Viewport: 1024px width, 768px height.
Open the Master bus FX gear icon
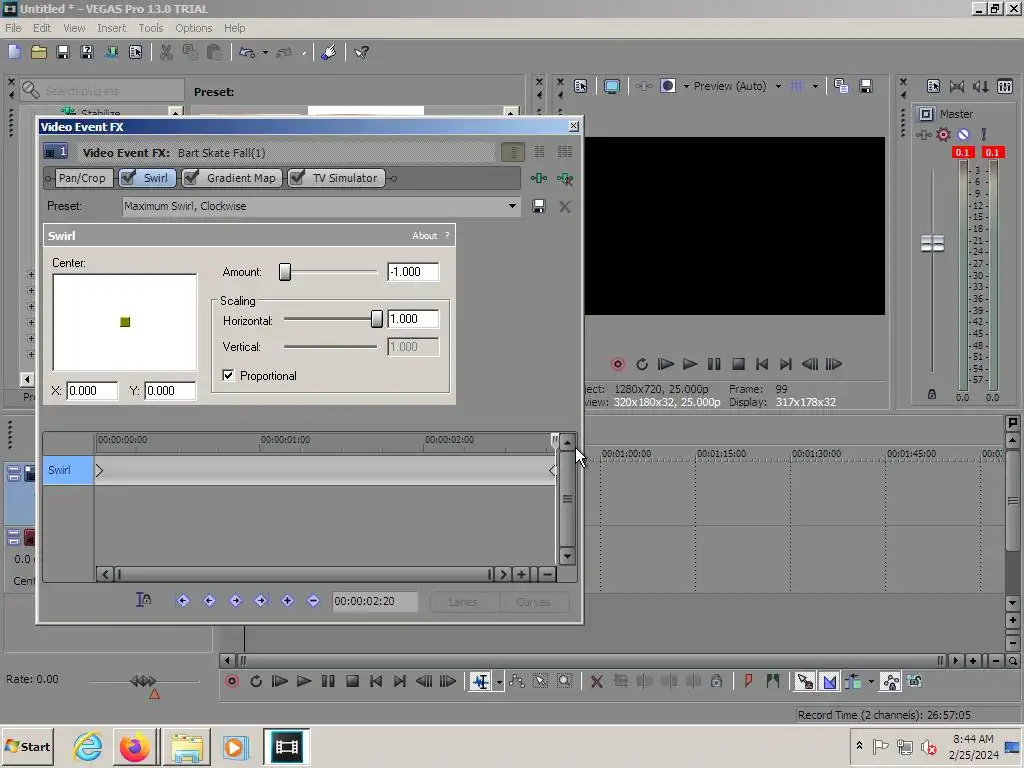[x=944, y=135]
